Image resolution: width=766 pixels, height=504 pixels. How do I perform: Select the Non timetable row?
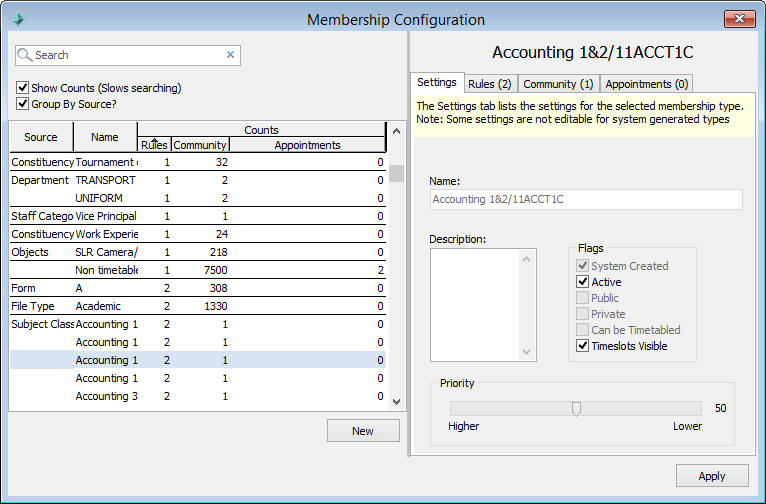(x=198, y=270)
